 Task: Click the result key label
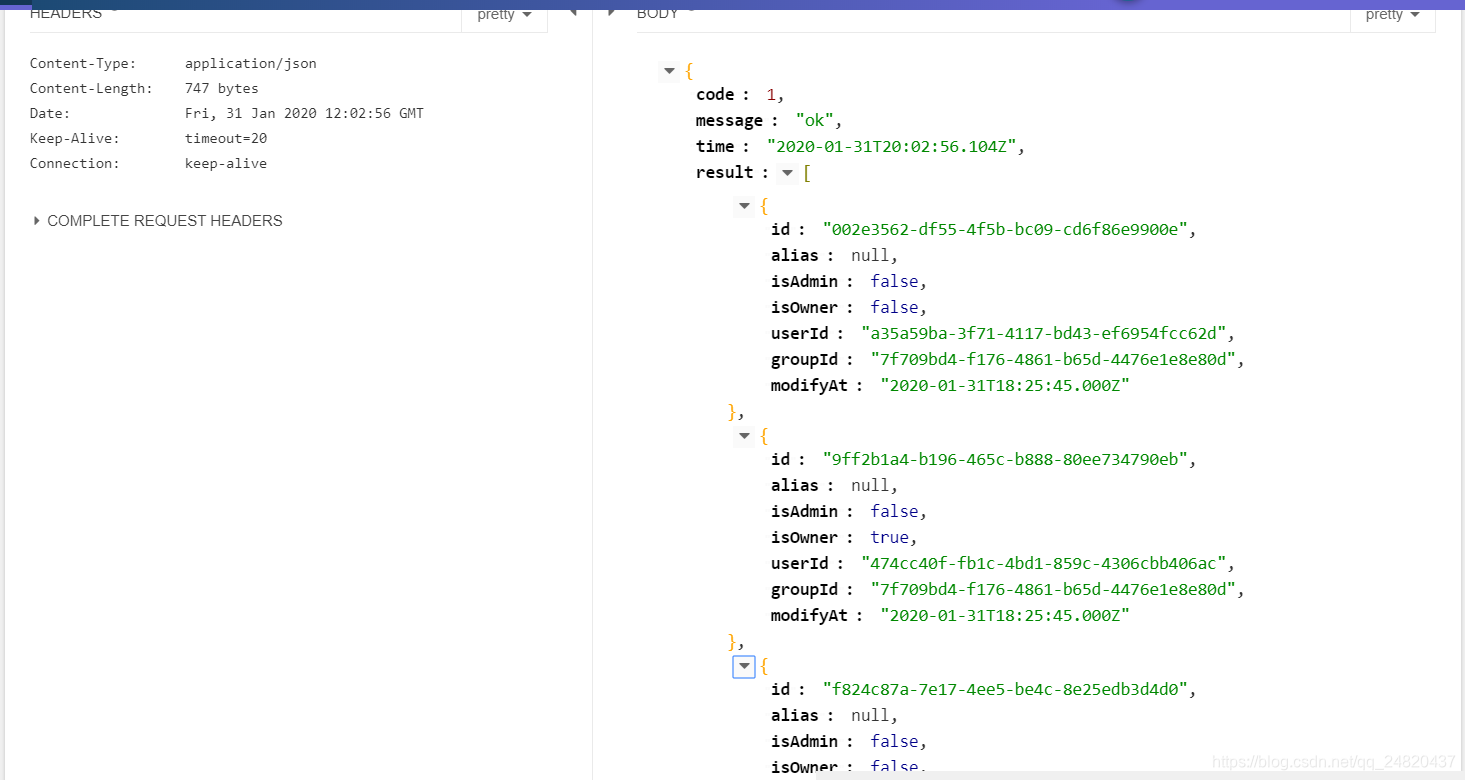725,173
